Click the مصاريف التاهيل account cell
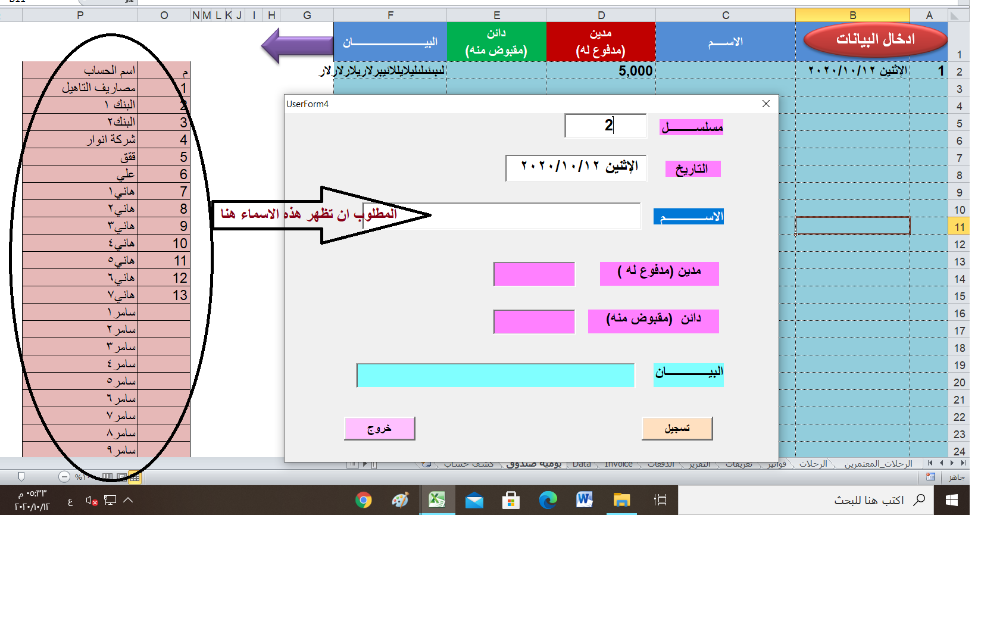1000x625 pixels. pos(80,88)
